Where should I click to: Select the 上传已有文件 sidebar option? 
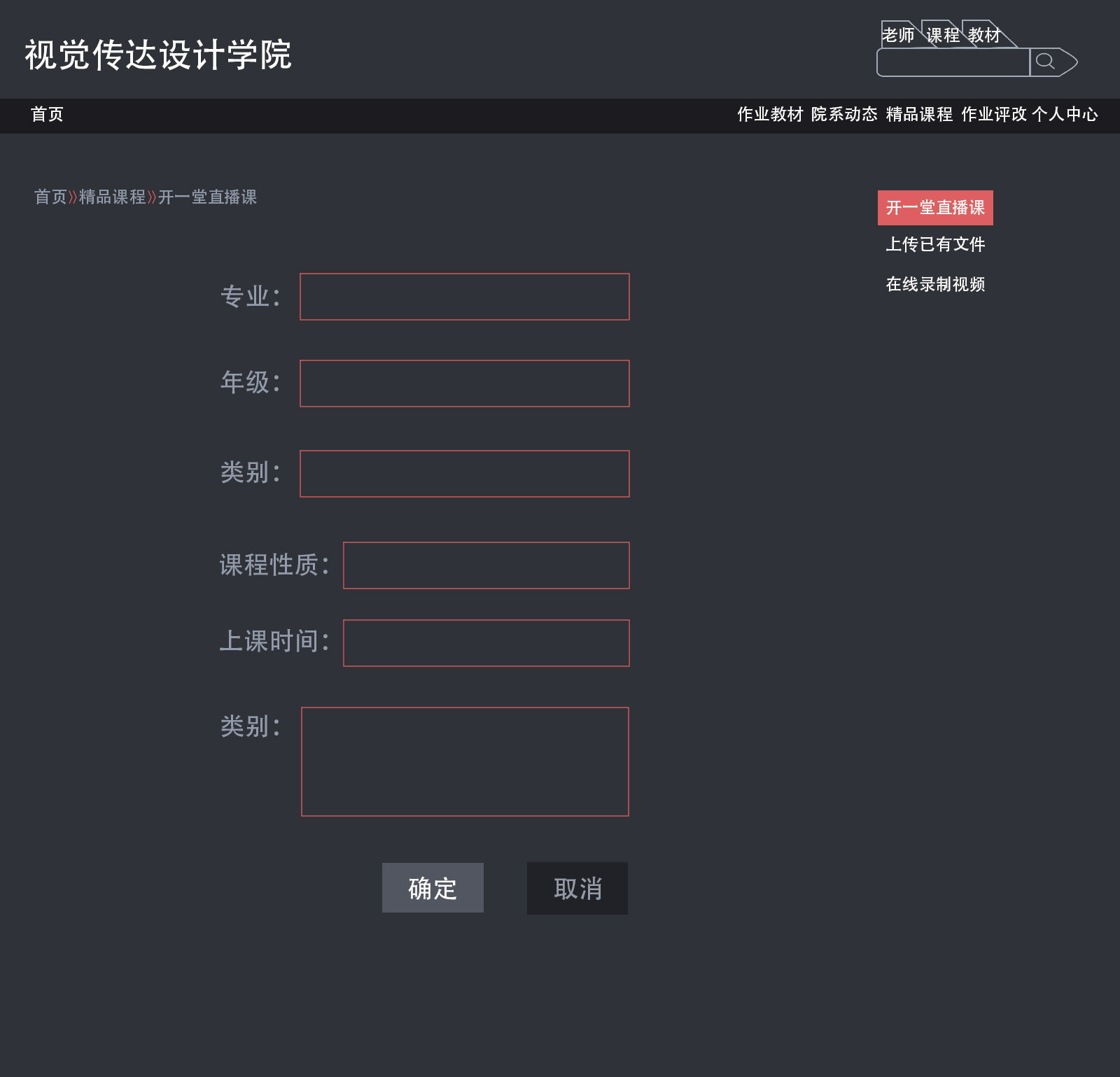click(x=937, y=245)
